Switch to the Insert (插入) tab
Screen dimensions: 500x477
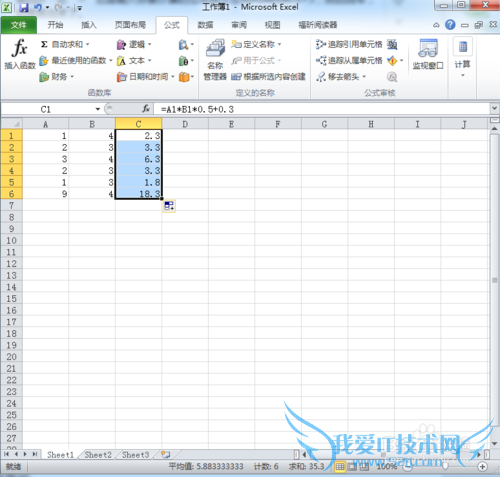click(x=89, y=25)
